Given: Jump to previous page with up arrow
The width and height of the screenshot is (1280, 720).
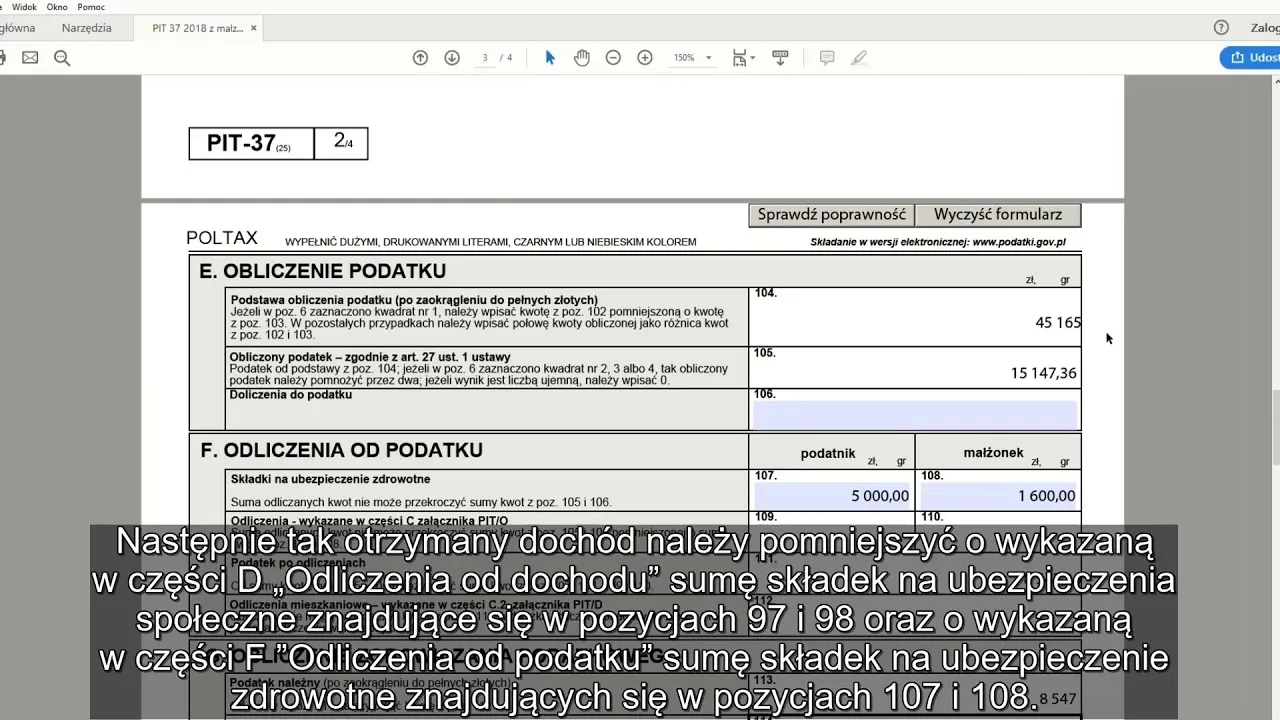Looking at the screenshot, I should [421, 57].
